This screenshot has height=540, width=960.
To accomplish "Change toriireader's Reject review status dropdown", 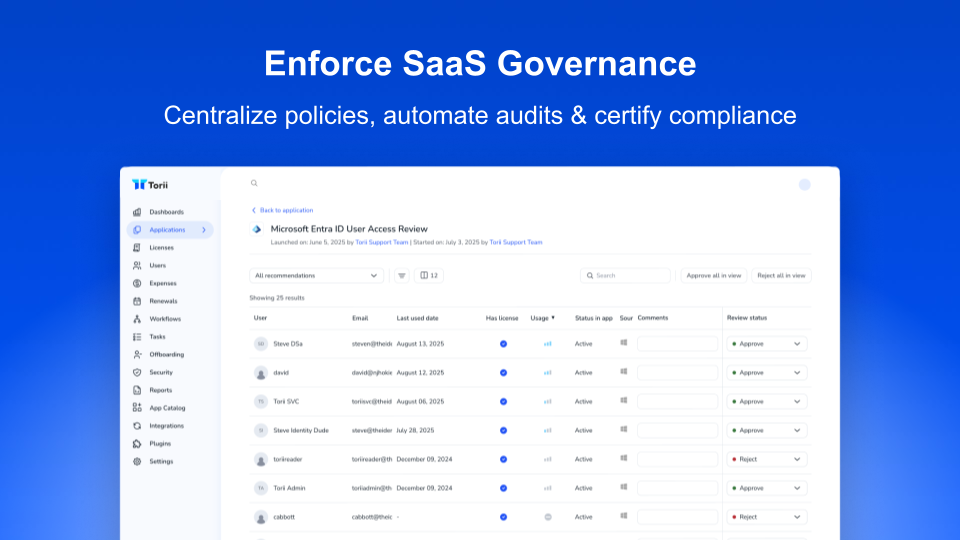I will click(x=766, y=459).
